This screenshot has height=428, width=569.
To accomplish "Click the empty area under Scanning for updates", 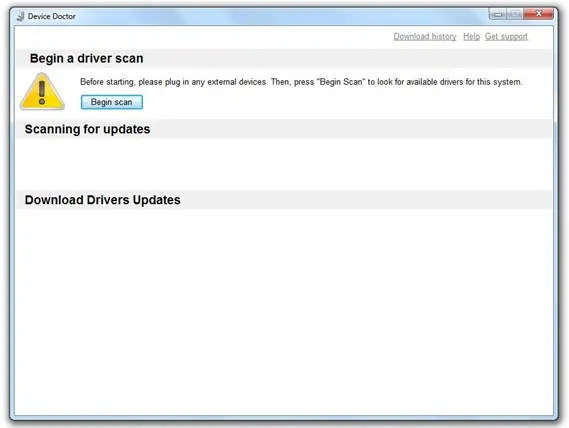I will tap(284, 164).
